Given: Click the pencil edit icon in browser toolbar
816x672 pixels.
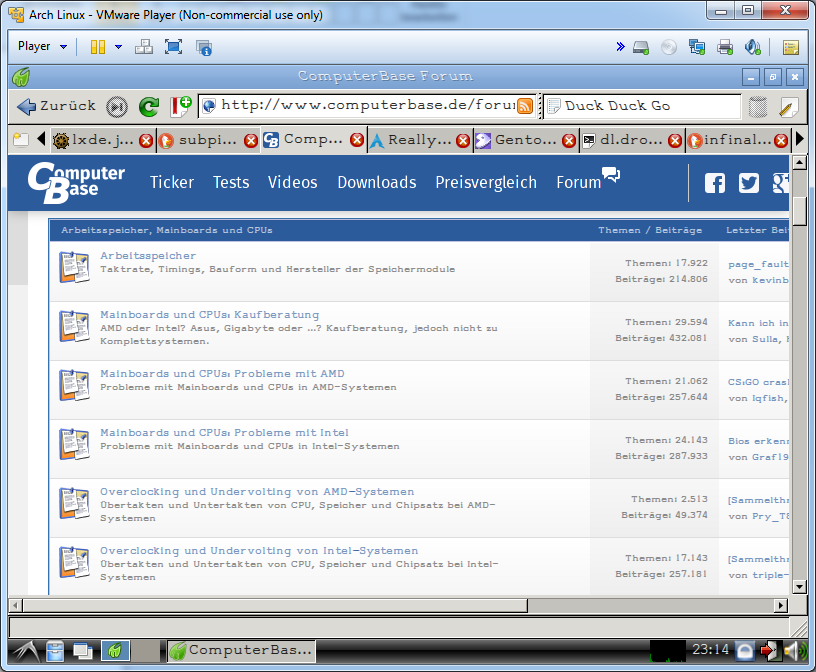Looking at the screenshot, I should point(788,107).
